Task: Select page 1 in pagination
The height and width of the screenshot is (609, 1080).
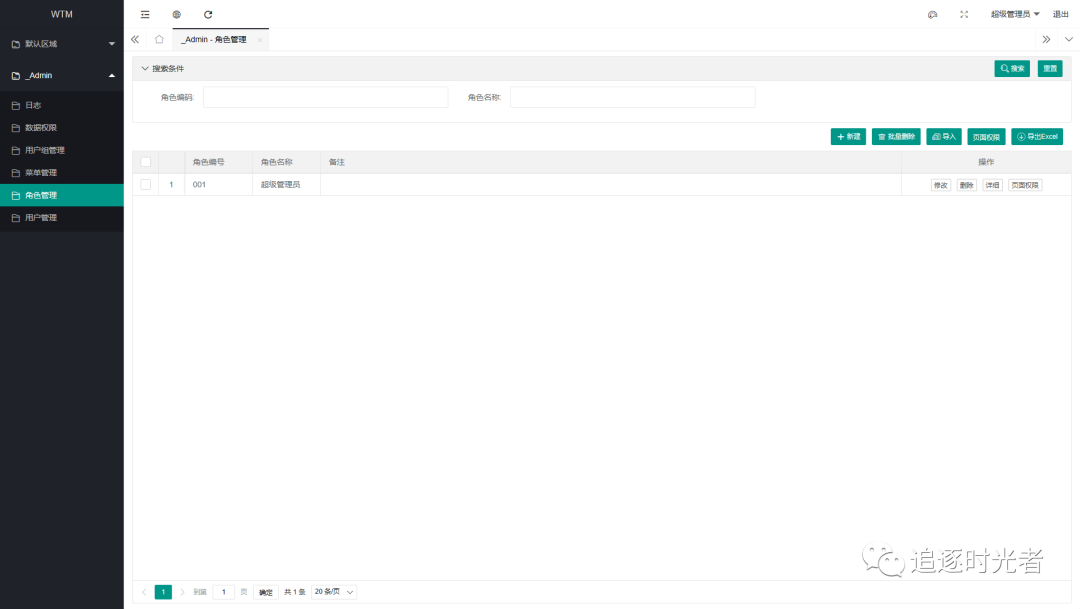Action: click(163, 592)
